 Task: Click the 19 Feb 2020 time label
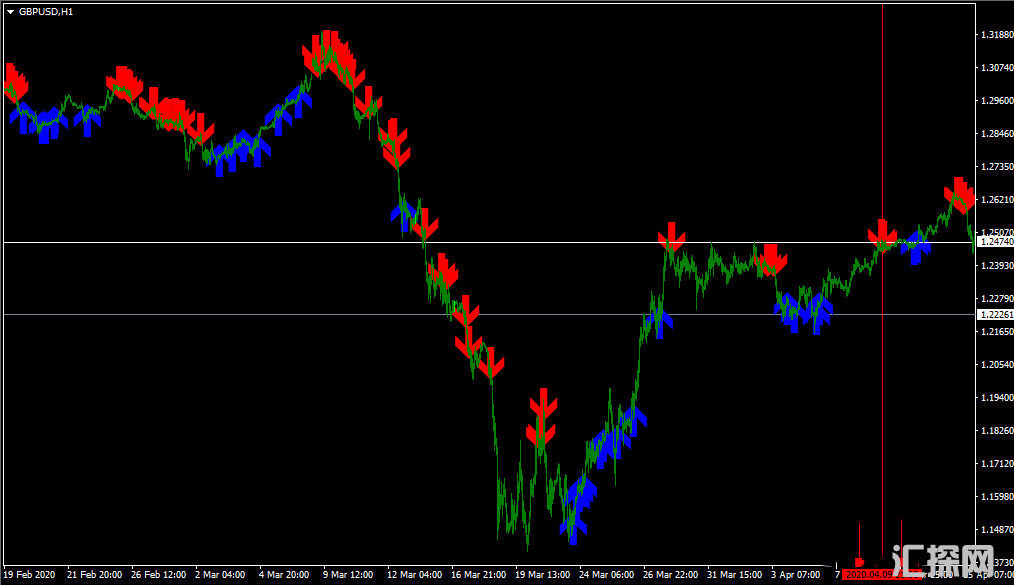point(29,574)
